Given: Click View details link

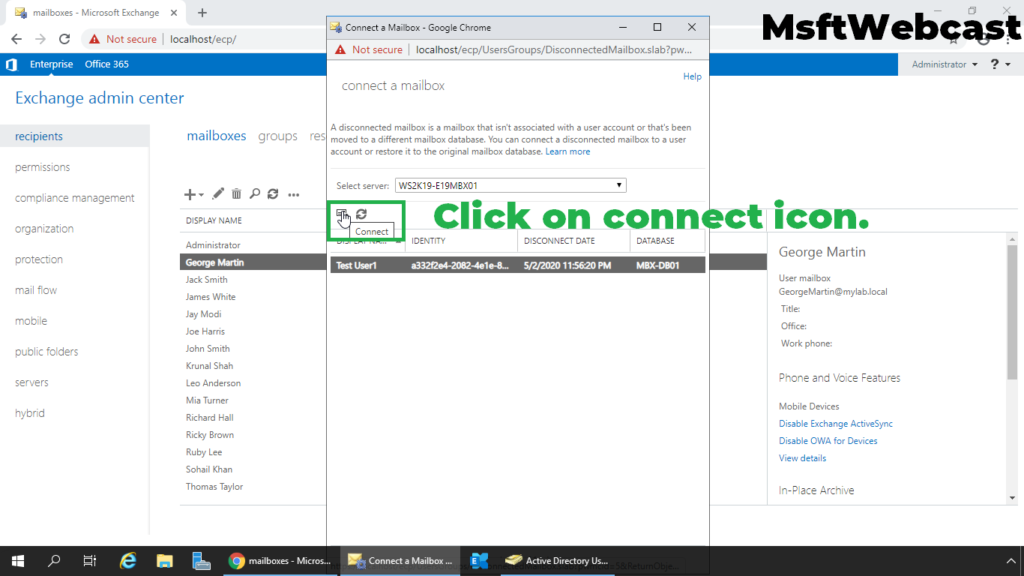Looking at the screenshot, I should coord(802,458).
